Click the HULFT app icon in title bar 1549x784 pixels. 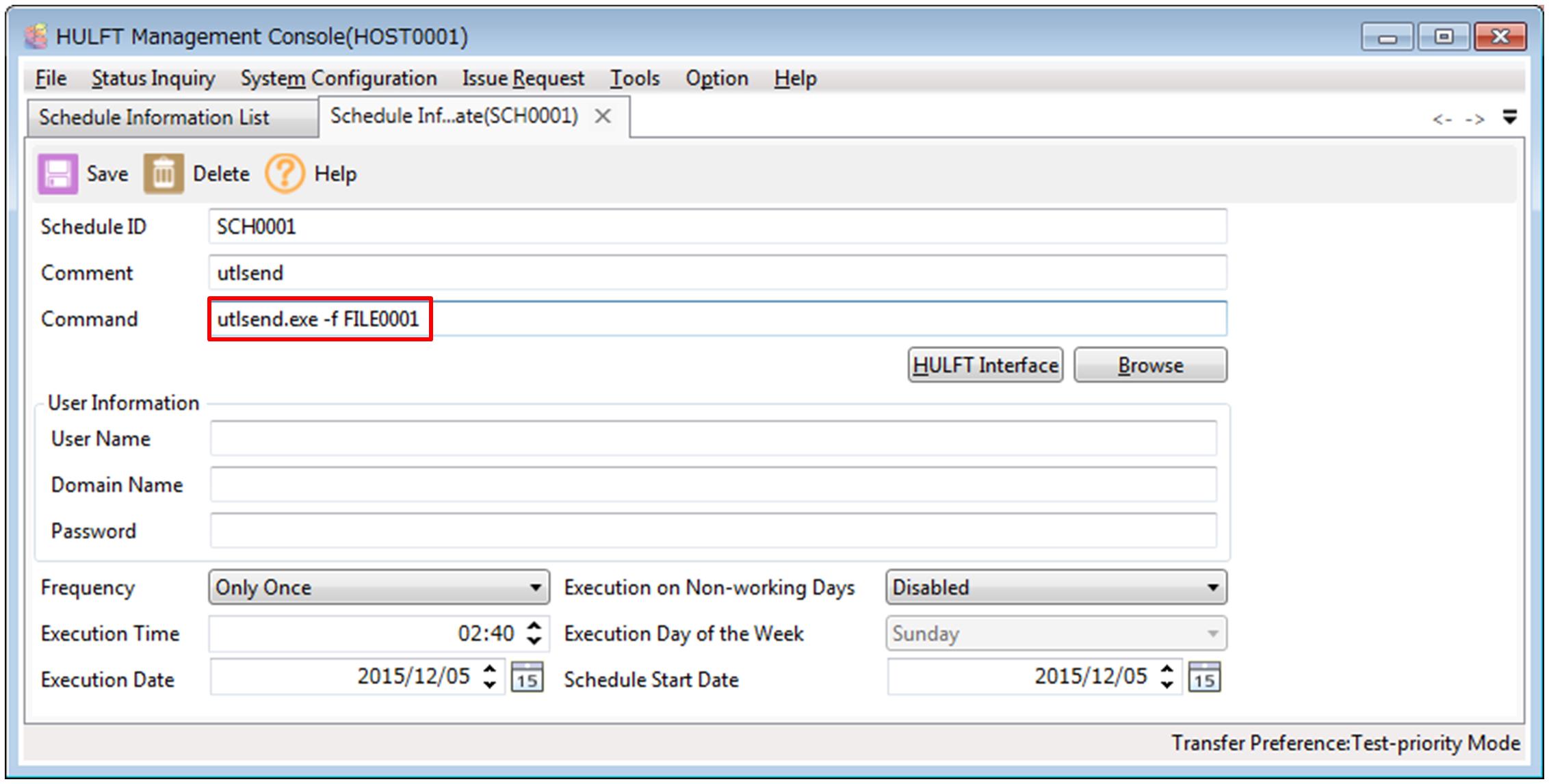pyautogui.click(x=36, y=36)
